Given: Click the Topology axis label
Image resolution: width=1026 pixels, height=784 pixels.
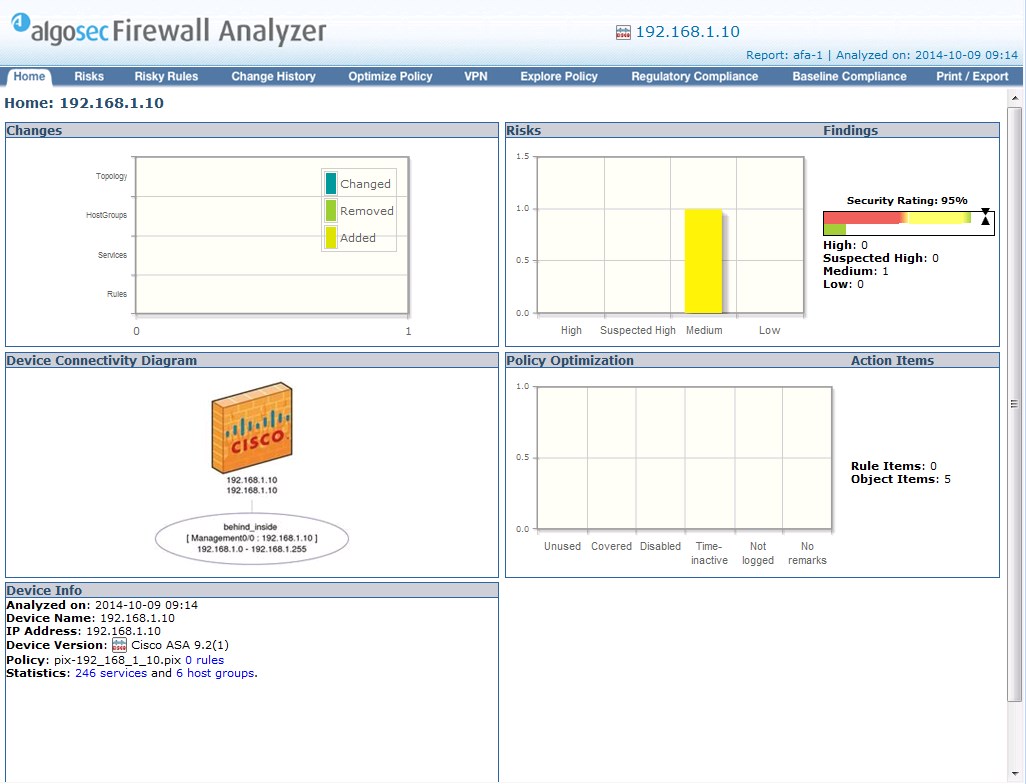Looking at the screenshot, I should click(111, 176).
